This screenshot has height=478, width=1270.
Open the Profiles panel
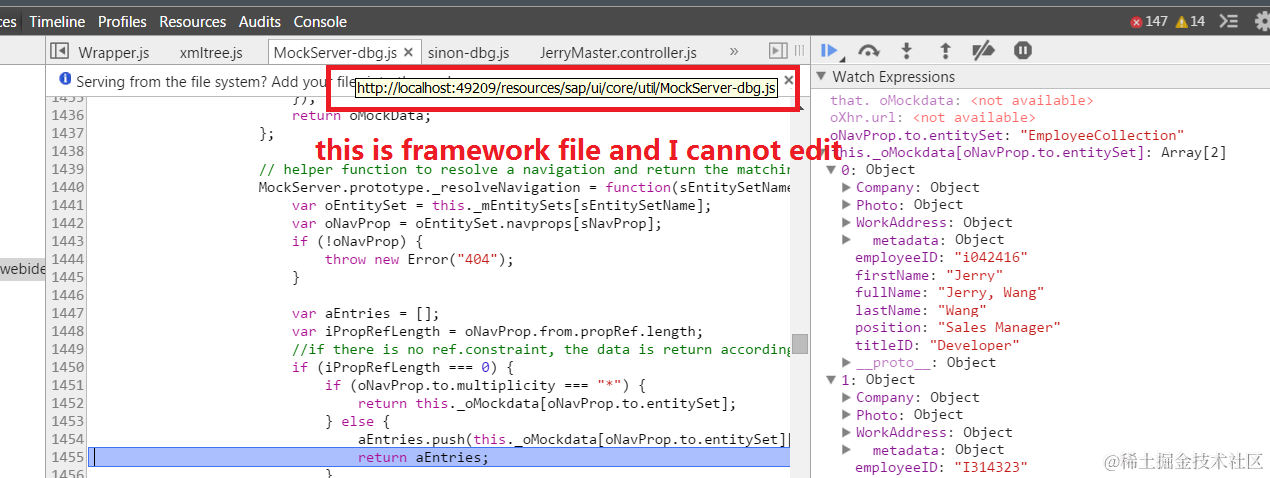122,21
